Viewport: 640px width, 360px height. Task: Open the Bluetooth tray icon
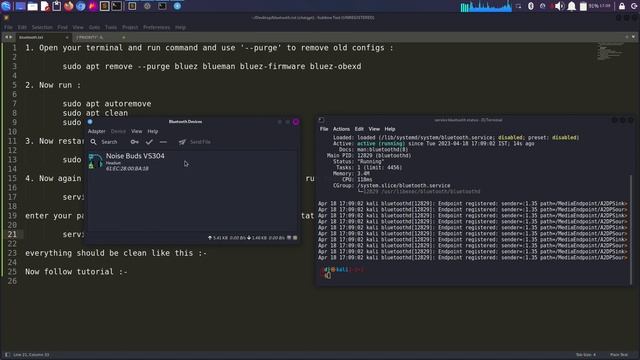pos(531,6)
